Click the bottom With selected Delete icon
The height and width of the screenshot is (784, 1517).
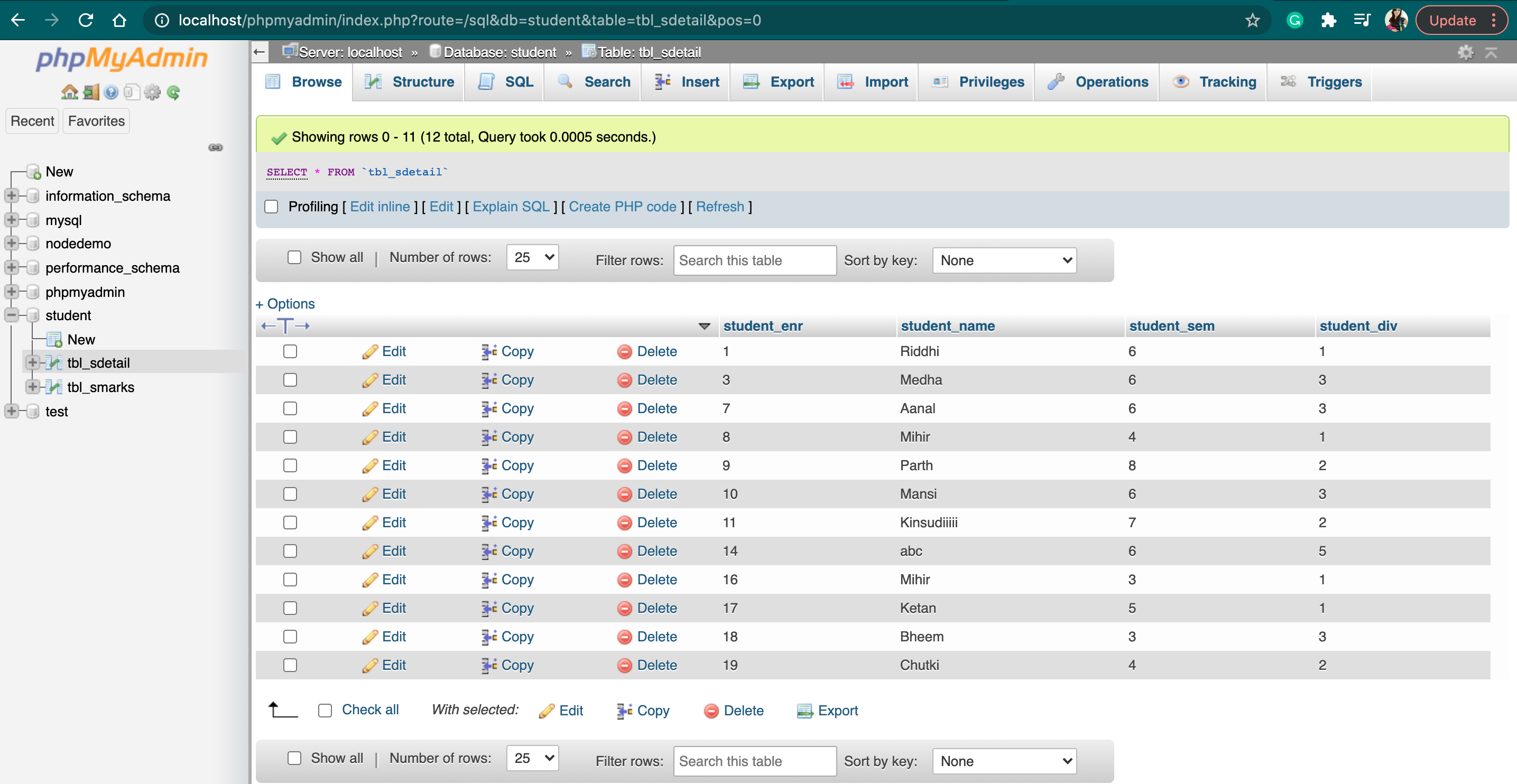click(x=711, y=711)
